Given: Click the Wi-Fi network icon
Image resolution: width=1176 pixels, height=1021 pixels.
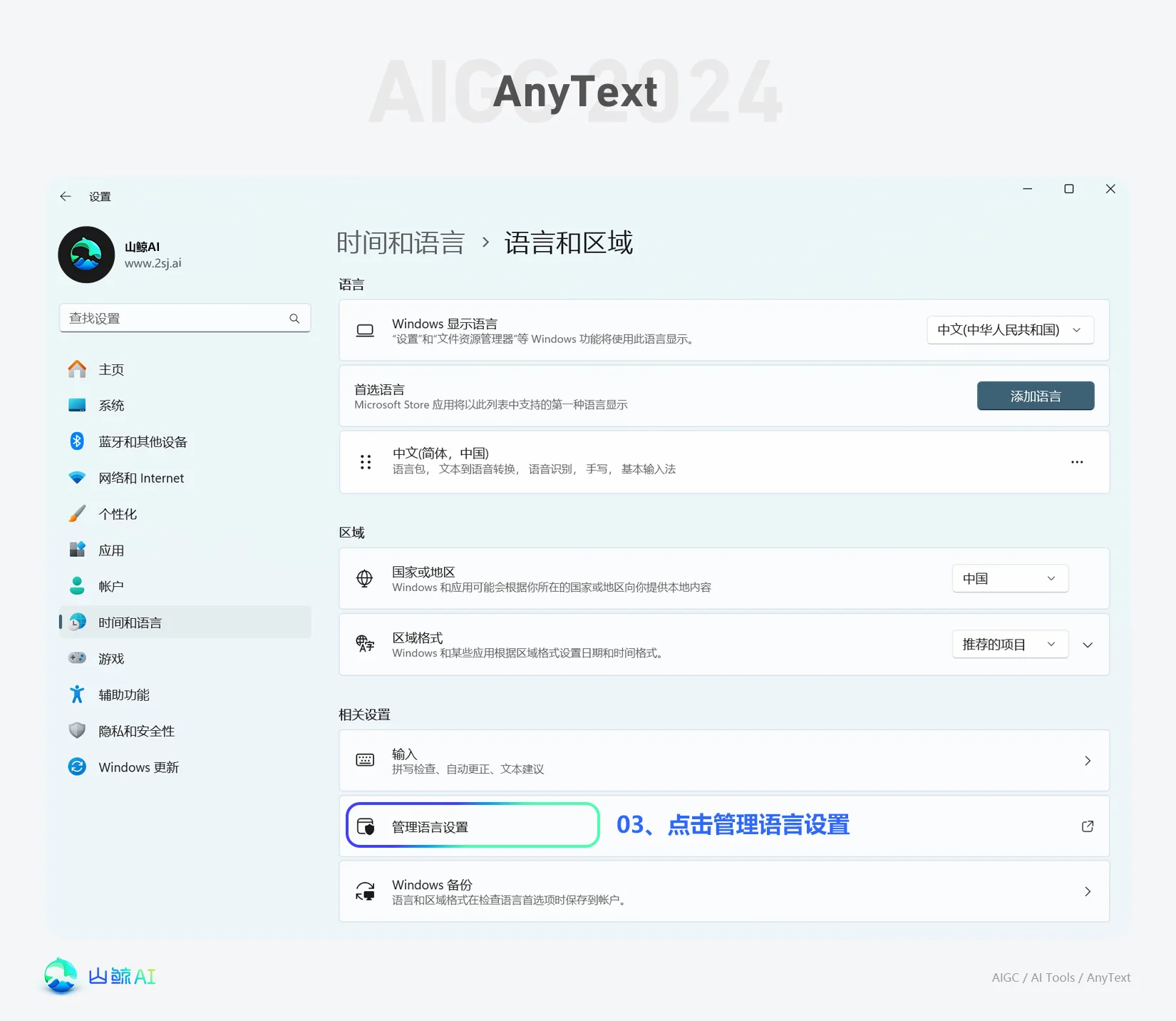Looking at the screenshot, I should tap(77, 478).
